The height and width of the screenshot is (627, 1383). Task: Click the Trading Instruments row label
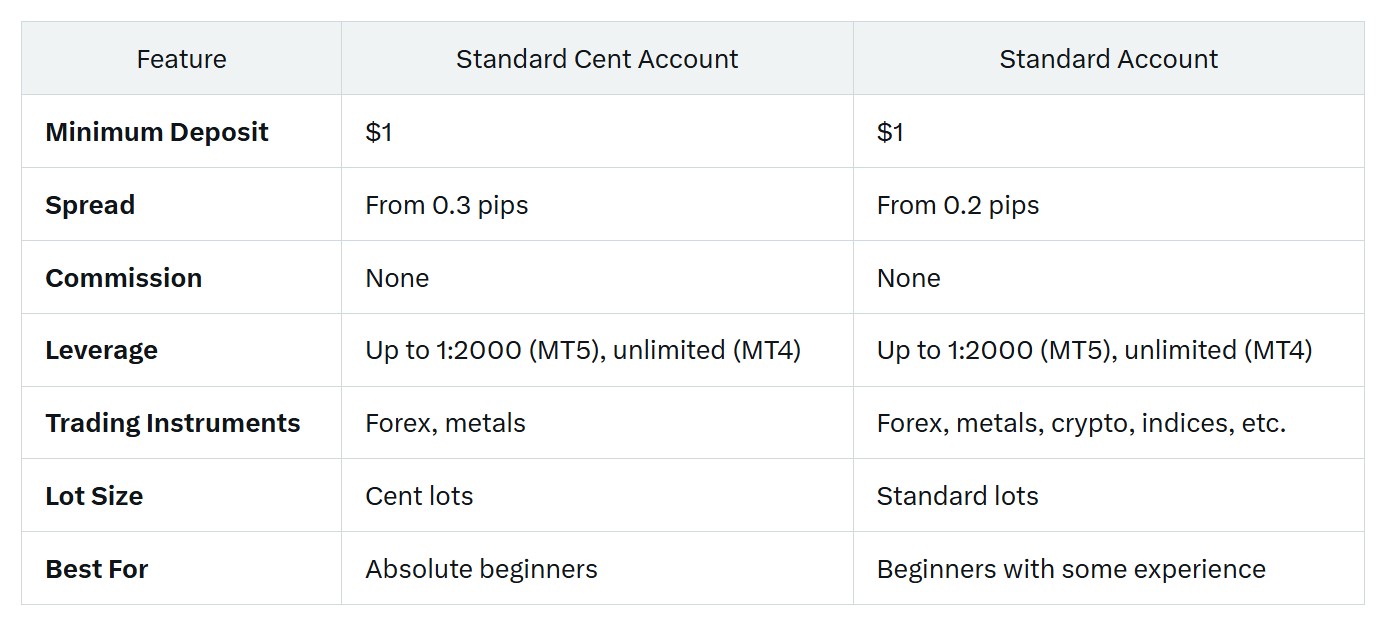[x=173, y=423]
